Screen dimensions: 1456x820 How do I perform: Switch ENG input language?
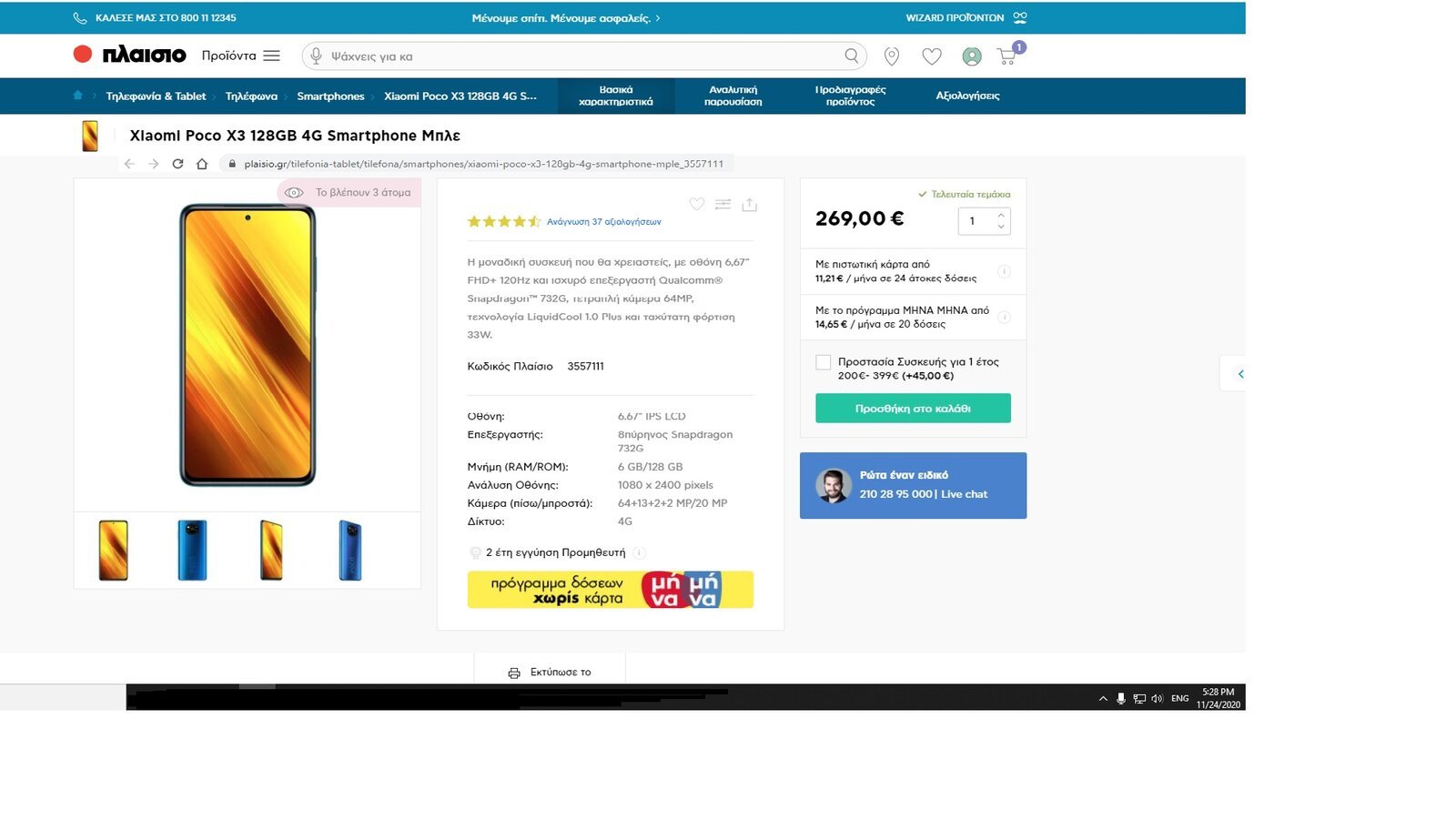pyautogui.click(x=1180, y=698)
